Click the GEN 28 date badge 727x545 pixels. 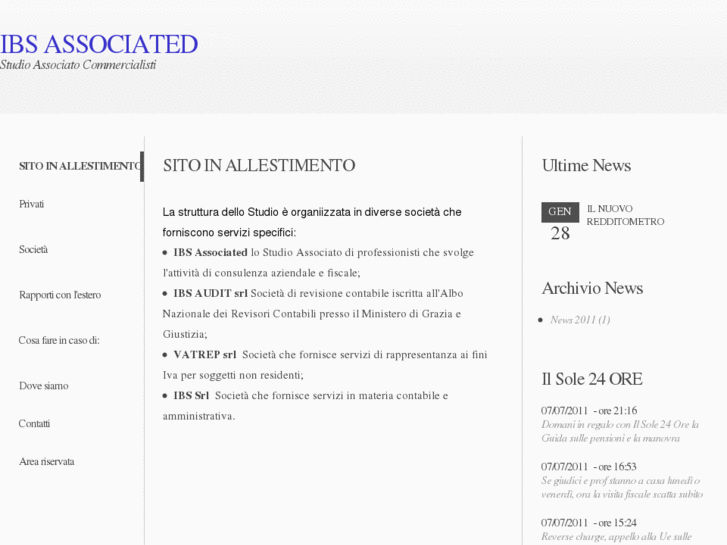pyautogui.click(x=560, y=222)
